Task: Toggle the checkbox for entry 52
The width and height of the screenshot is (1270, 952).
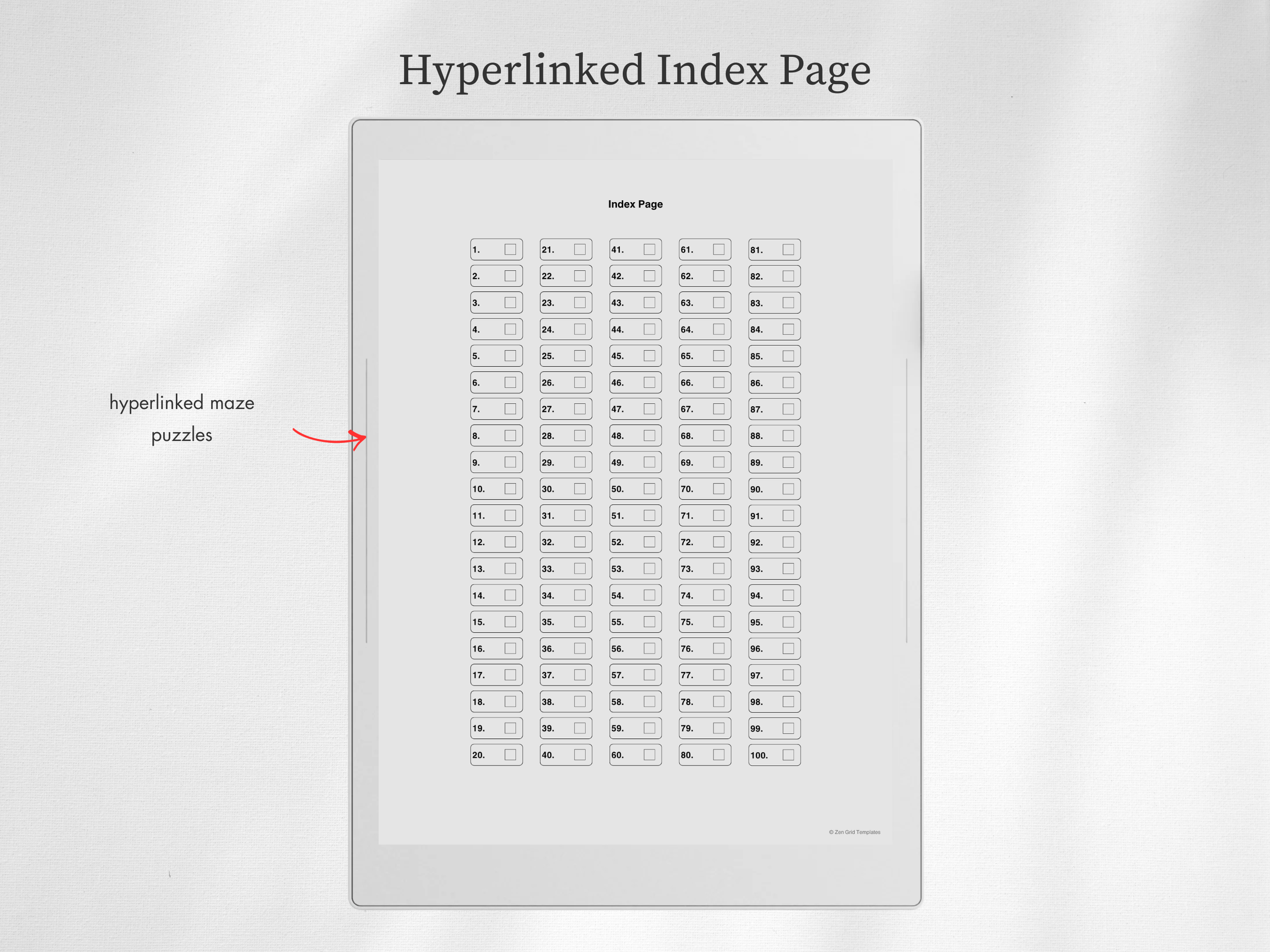Action: click(649, 542)
